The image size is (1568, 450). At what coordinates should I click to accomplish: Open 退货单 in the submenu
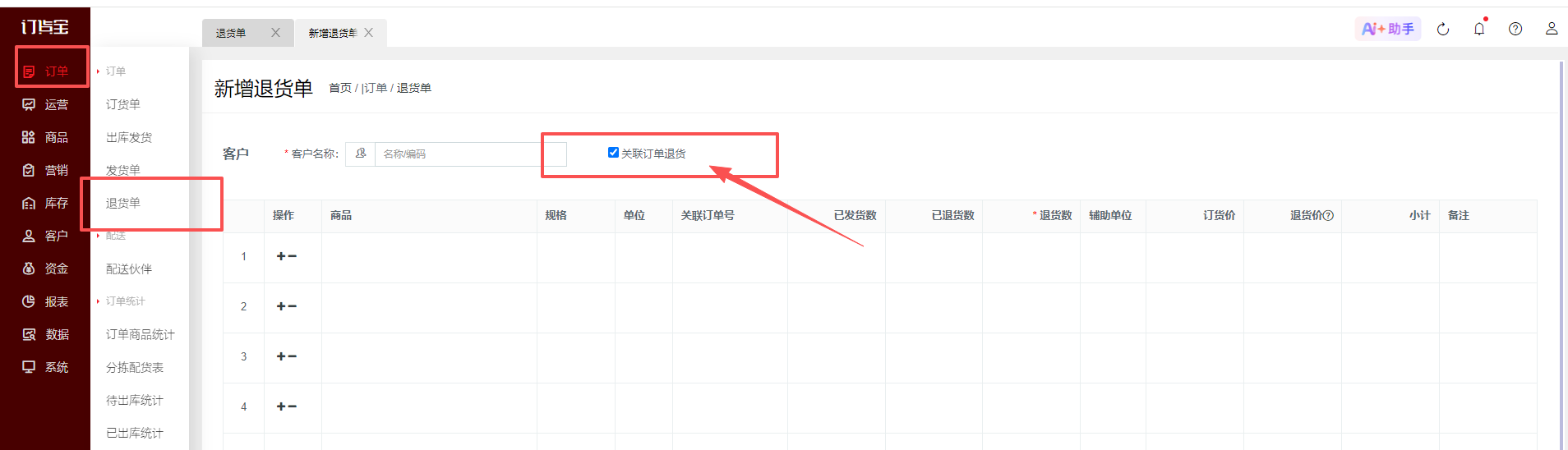click(123, 203)
